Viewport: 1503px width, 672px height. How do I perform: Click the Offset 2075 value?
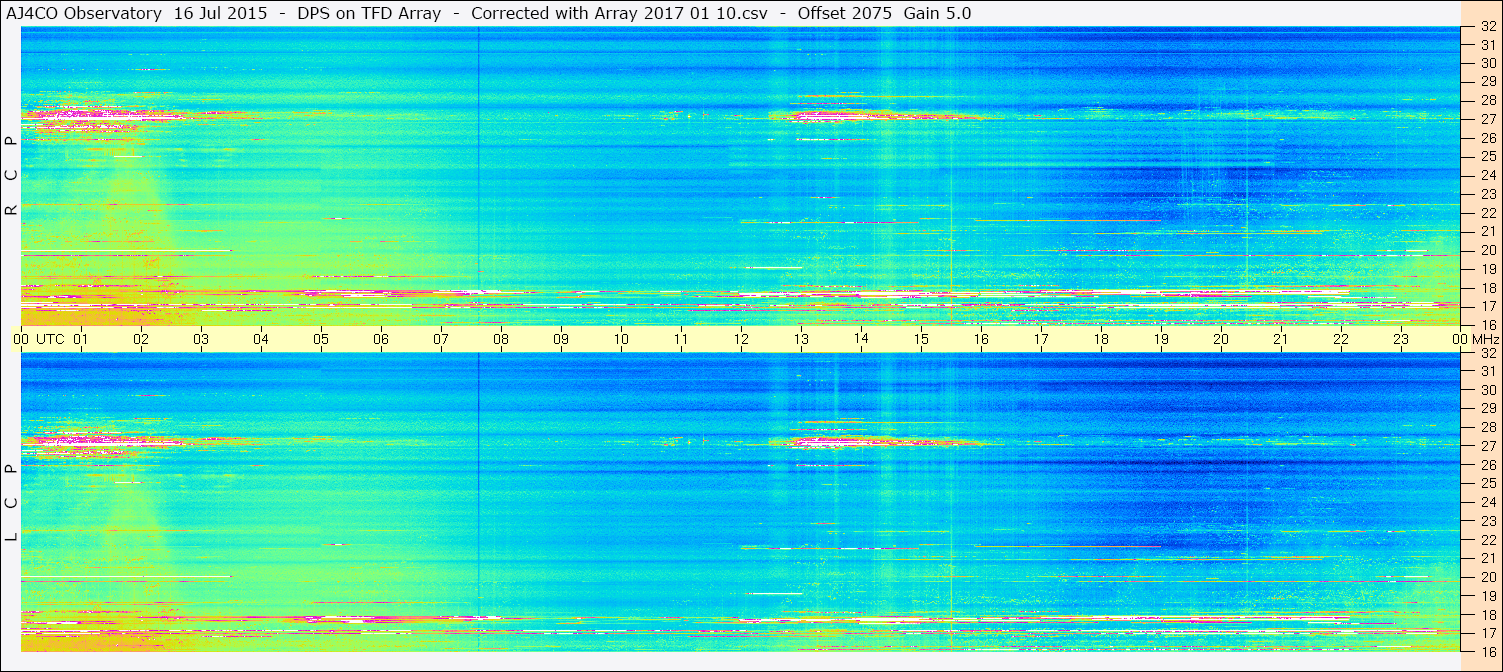(844, 14)
